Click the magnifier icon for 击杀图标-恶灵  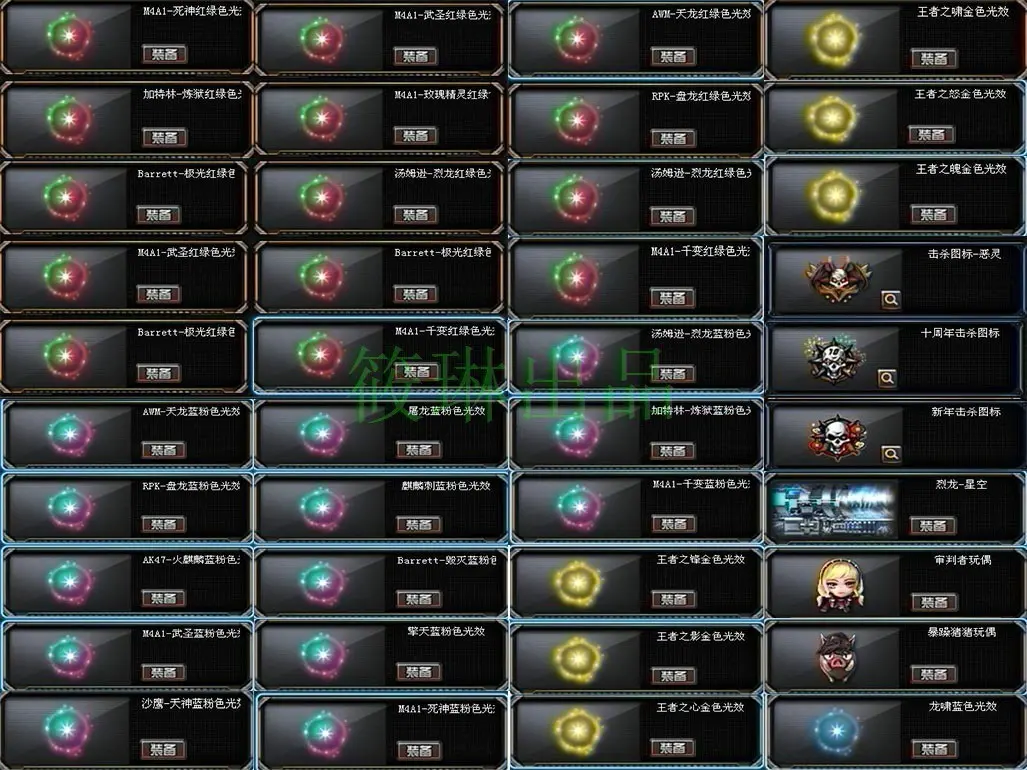tap(891, 299)
